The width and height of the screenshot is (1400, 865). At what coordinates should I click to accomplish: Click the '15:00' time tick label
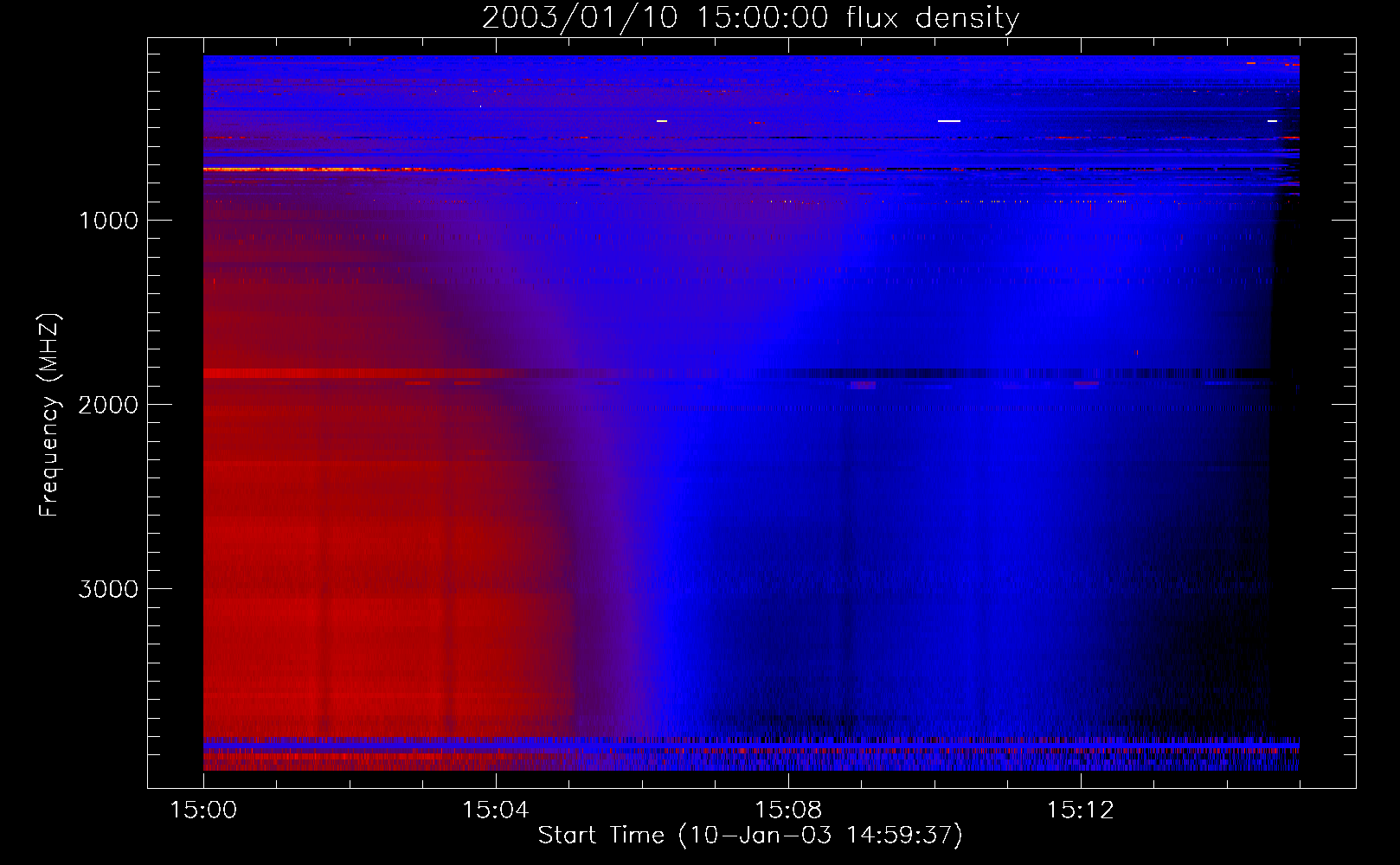tap(203, 811)
